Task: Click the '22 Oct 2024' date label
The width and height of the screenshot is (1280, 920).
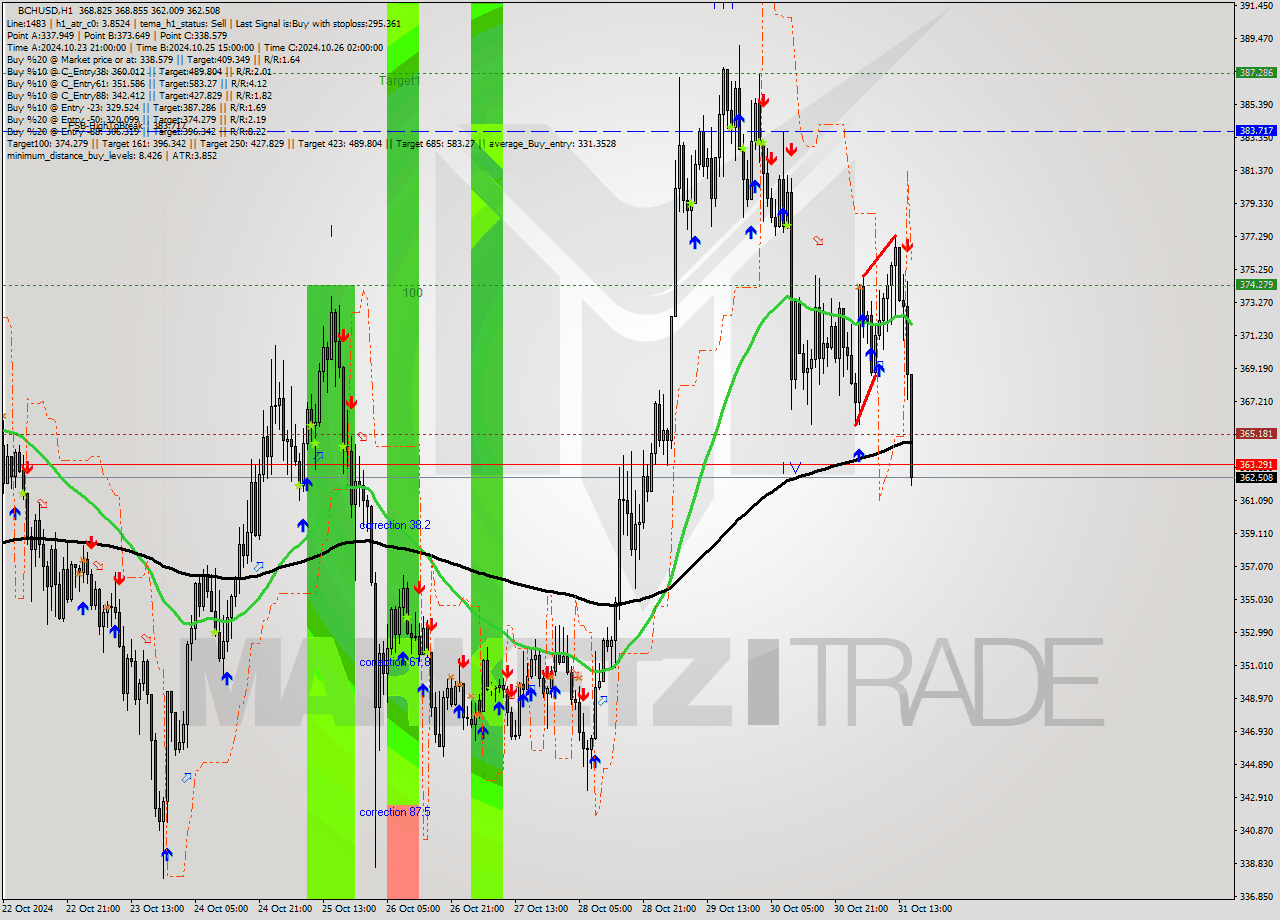Action: [28, 909]
